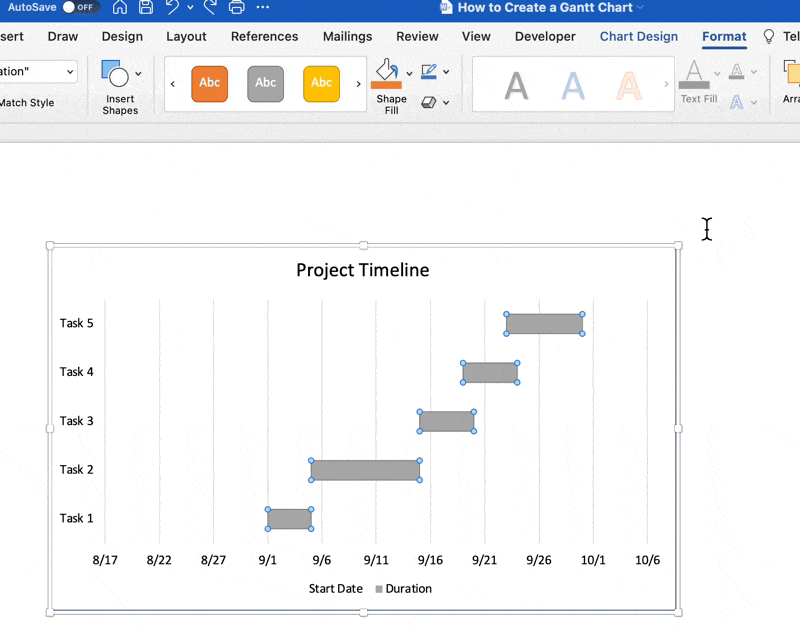This screenshot has width=800, height=632.
Task: Select the Format tab
Action: [x=724, y=36]
